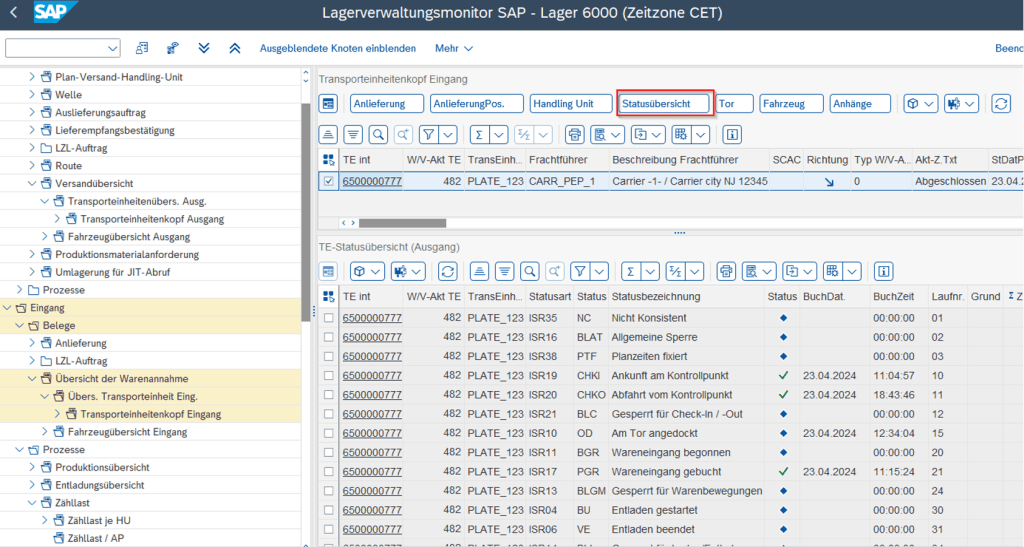Check the ISR20 Abfahrt vom Kontrollpunkt row
The height and width of the screenshot is (547, 1024).
click(328, 395)
